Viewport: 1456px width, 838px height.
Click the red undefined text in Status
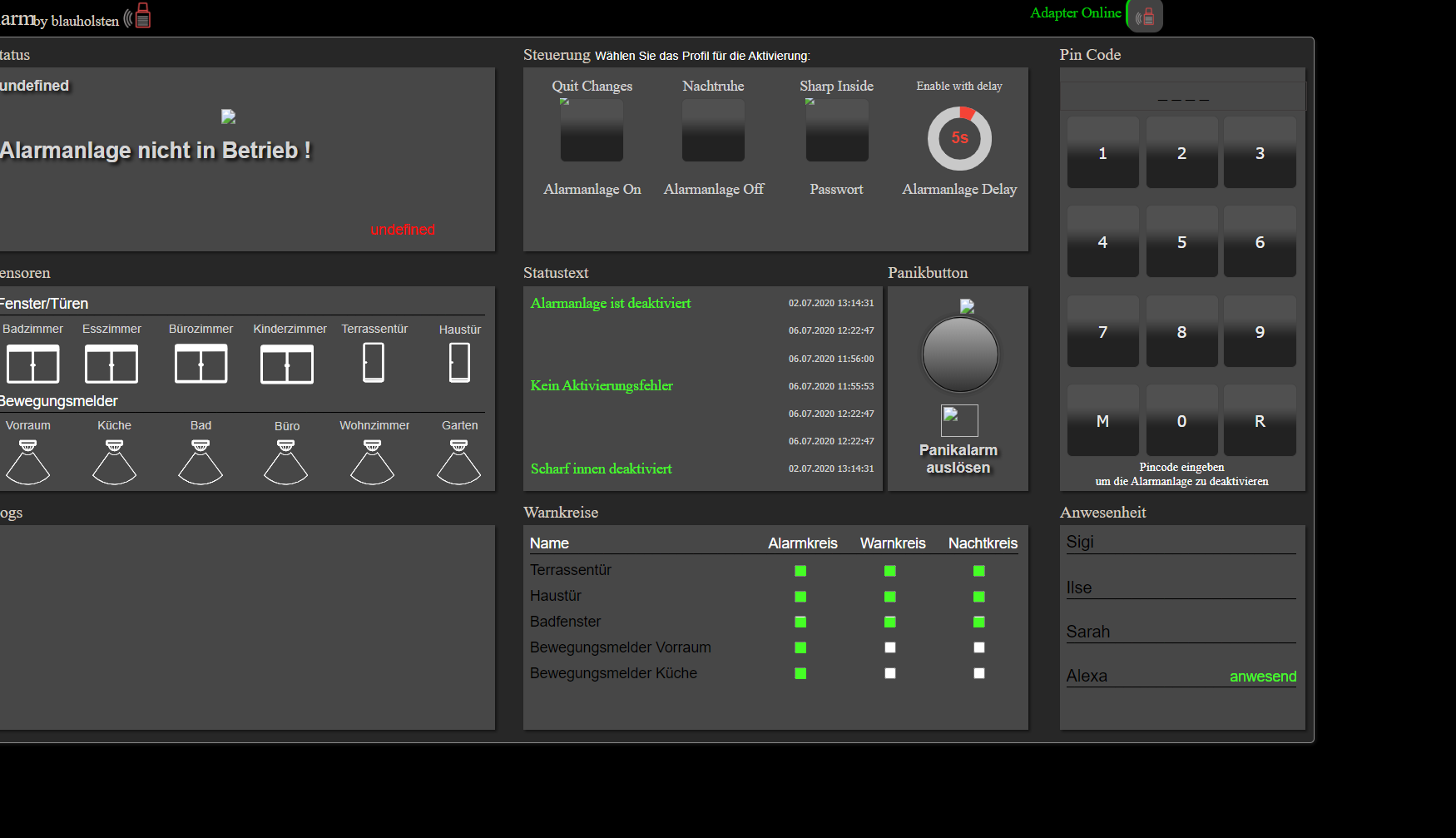[403, 230]
